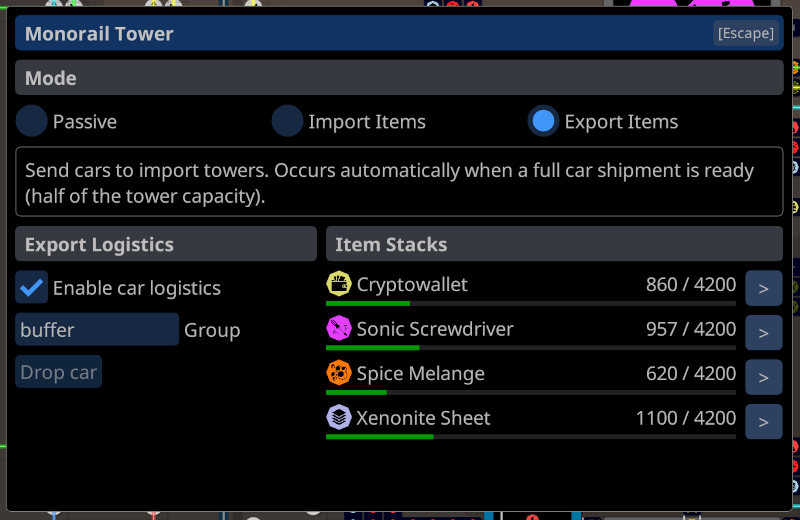Close the dialog with the Escape button
Image resolution: width=800 pixels, height=520 pixels.
click(x=745, y=33)
